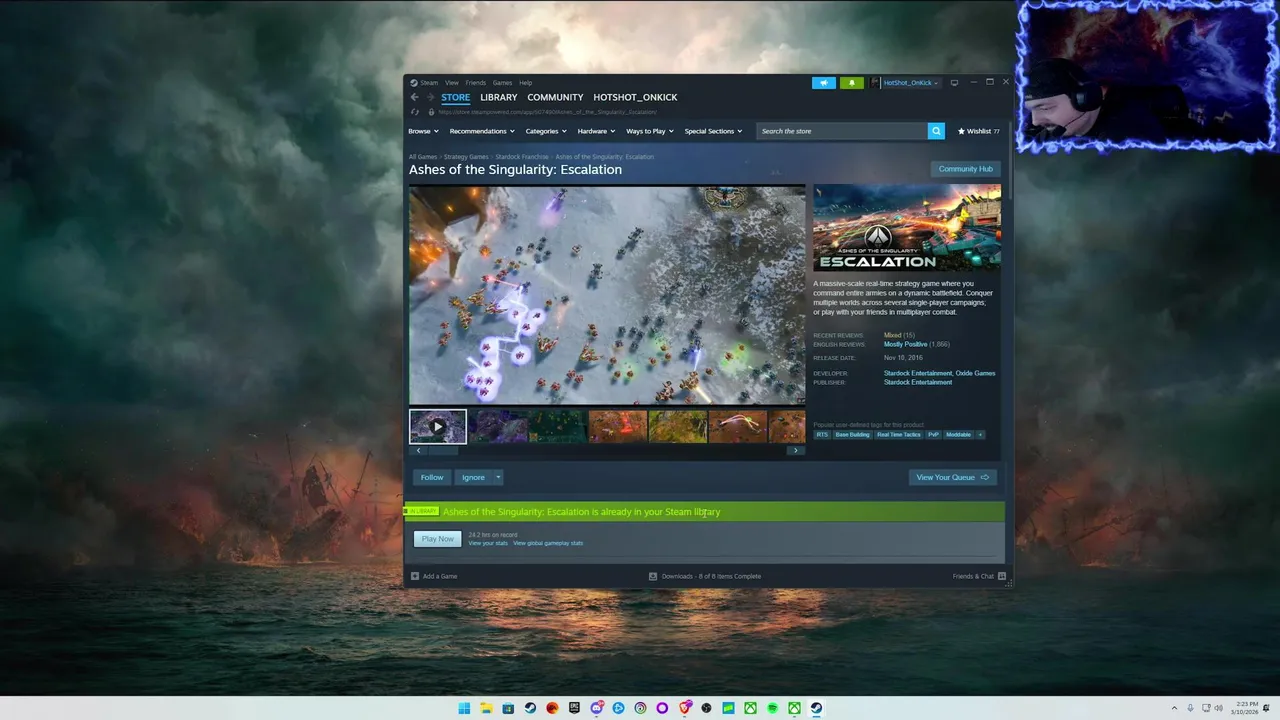
Task: Click the Follow button
Action: point(432,477)
